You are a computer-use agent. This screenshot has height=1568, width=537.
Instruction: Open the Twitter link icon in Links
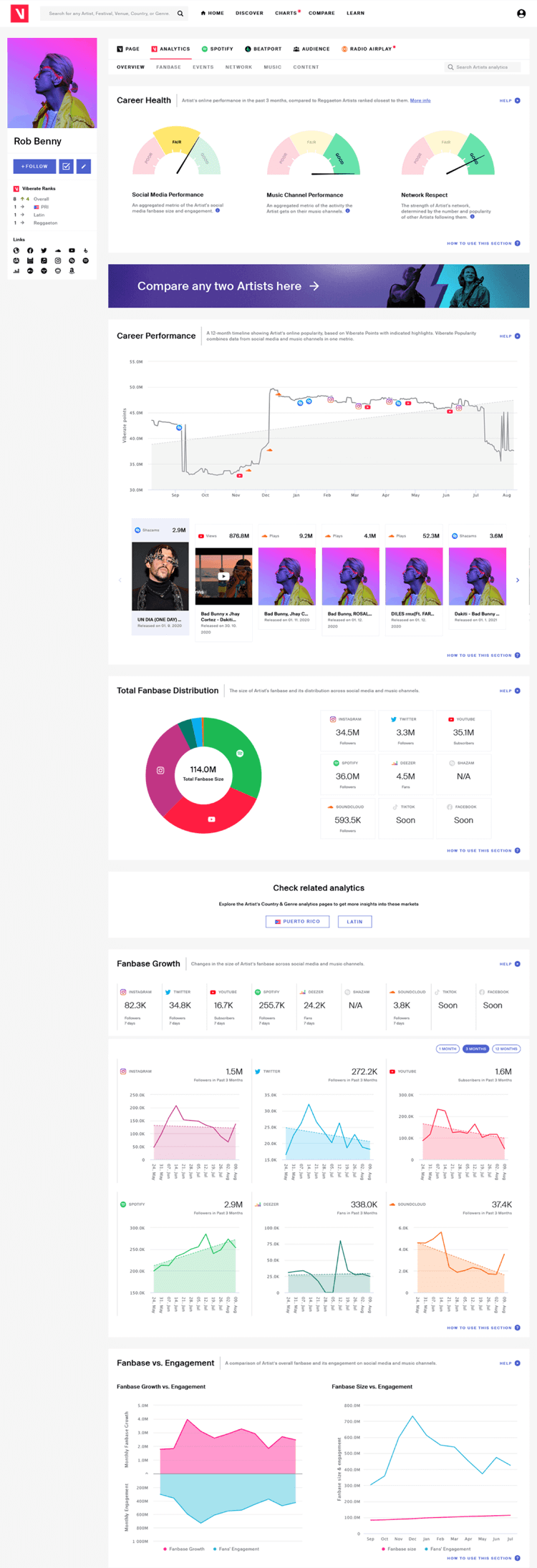(44, 250)
